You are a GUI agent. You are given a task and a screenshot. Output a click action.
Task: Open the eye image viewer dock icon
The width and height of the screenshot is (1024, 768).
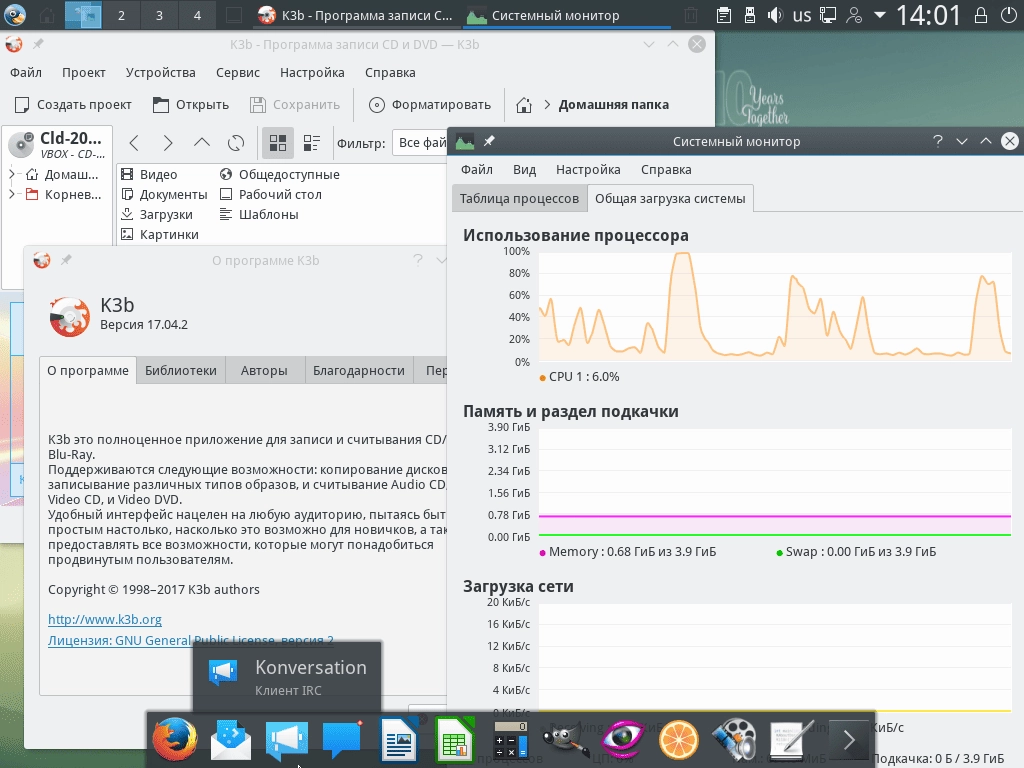(623, 740)
